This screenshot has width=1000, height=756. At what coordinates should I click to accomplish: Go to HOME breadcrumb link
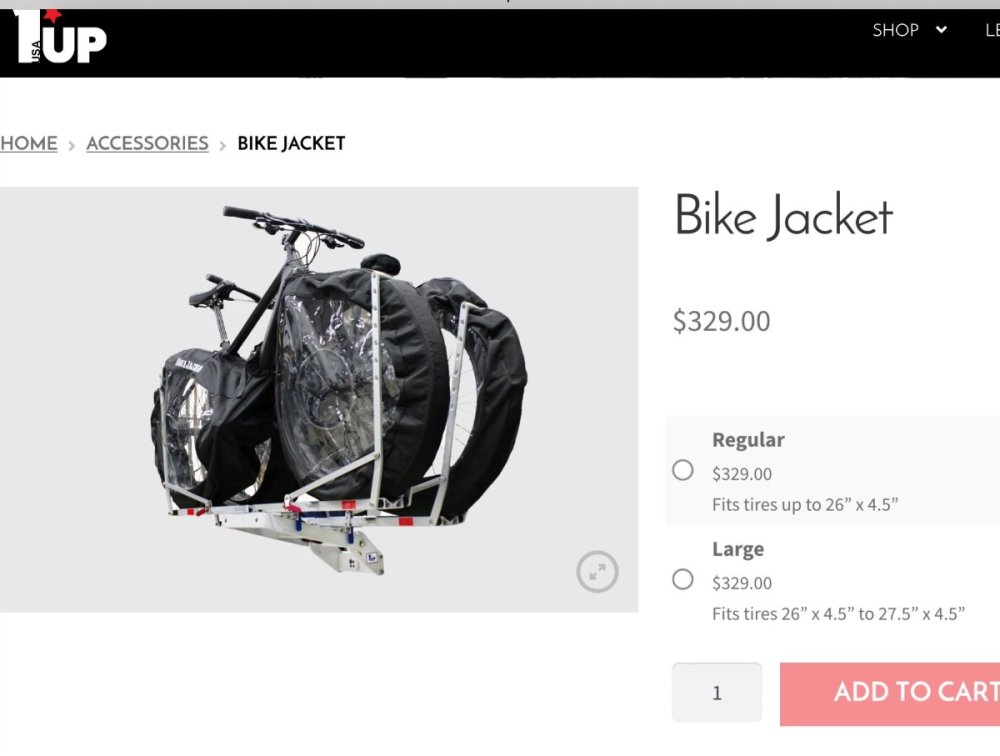tap(29, 143)
